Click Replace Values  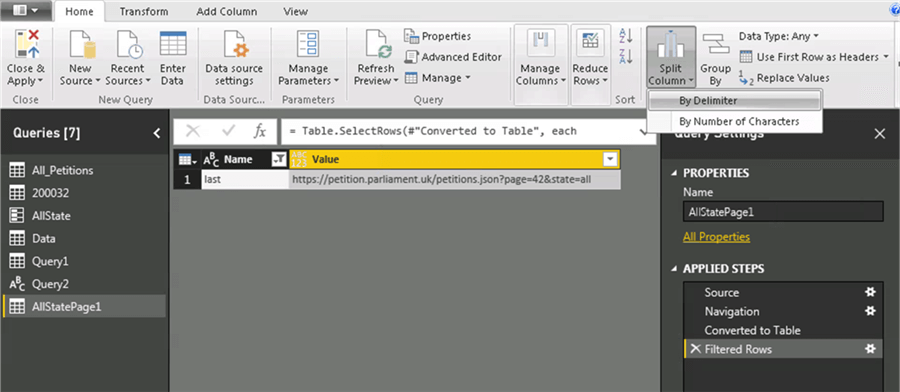tap(784, 77)
